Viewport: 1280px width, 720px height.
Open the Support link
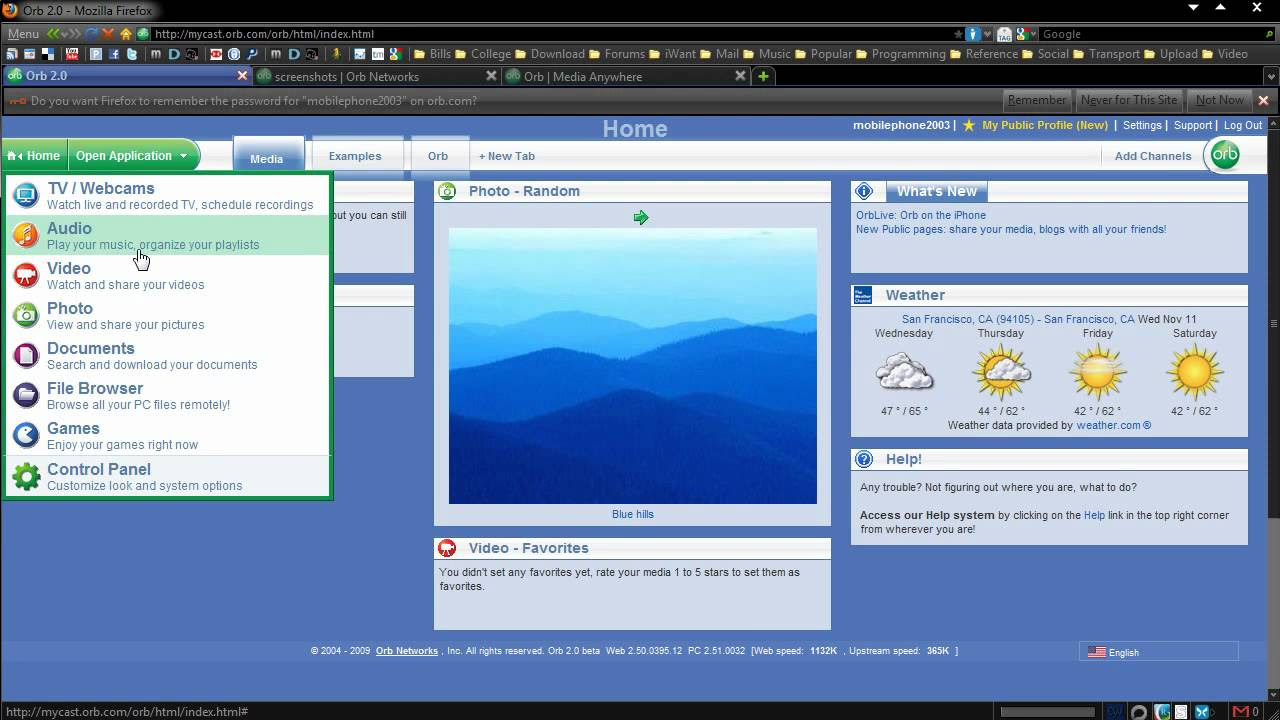click(x=1193, y=125)
